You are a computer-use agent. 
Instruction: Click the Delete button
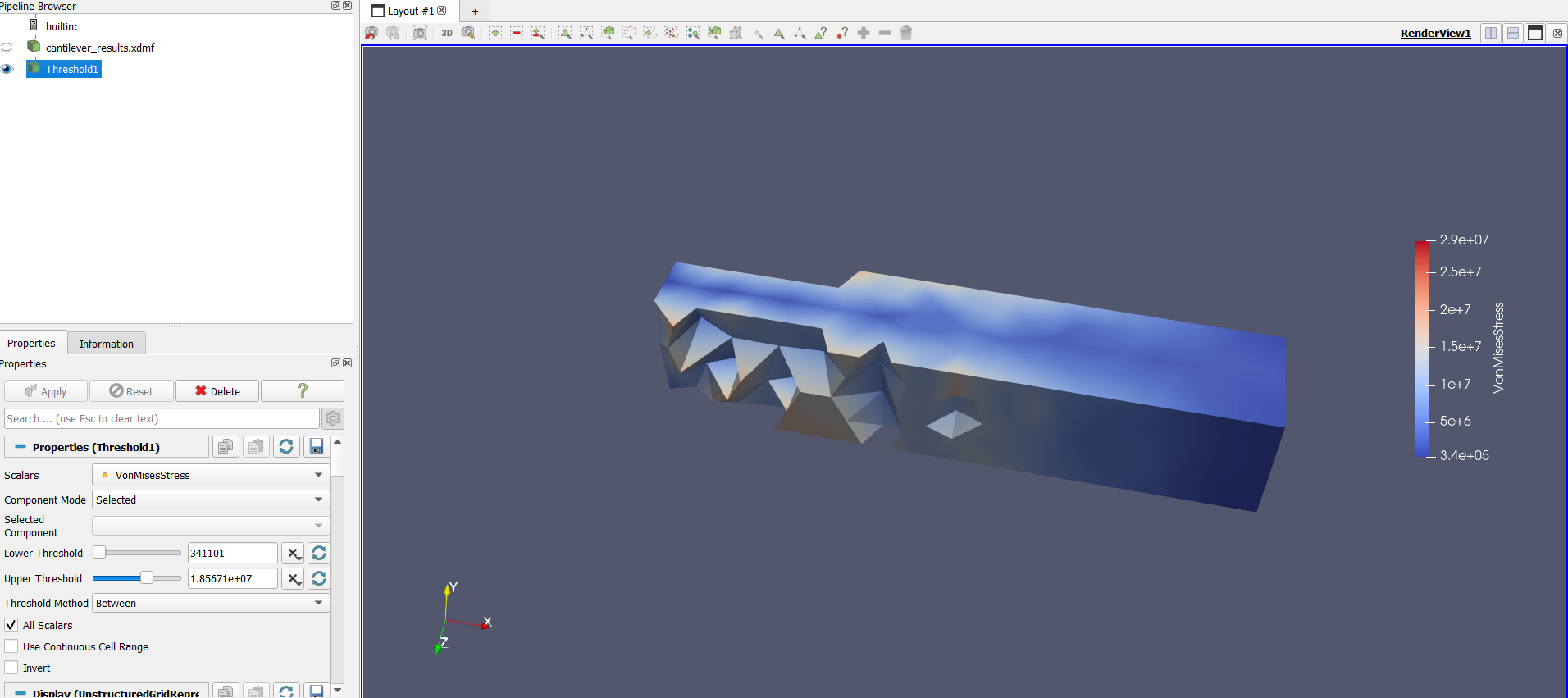[217, 391]
